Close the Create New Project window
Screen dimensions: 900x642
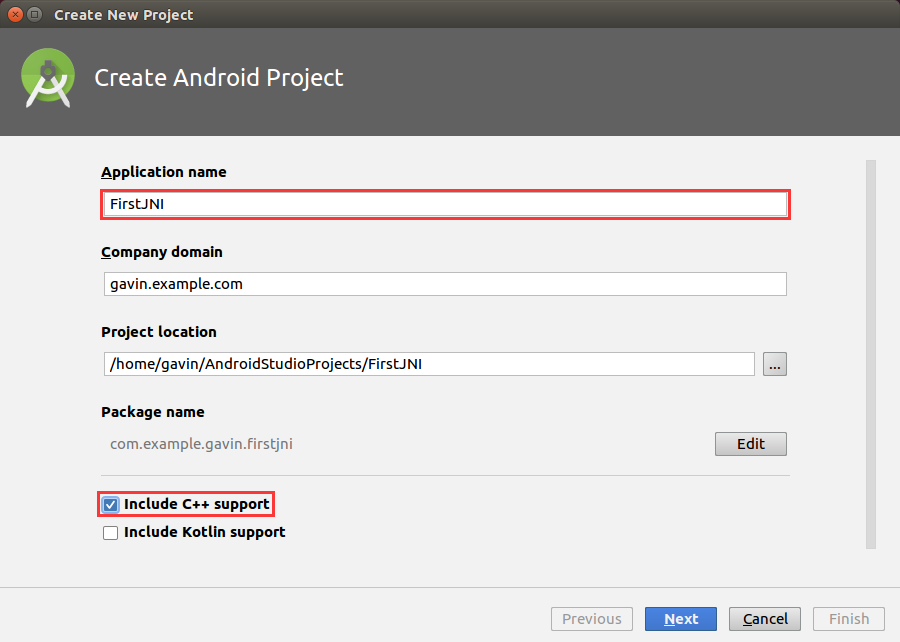(15, 14)
